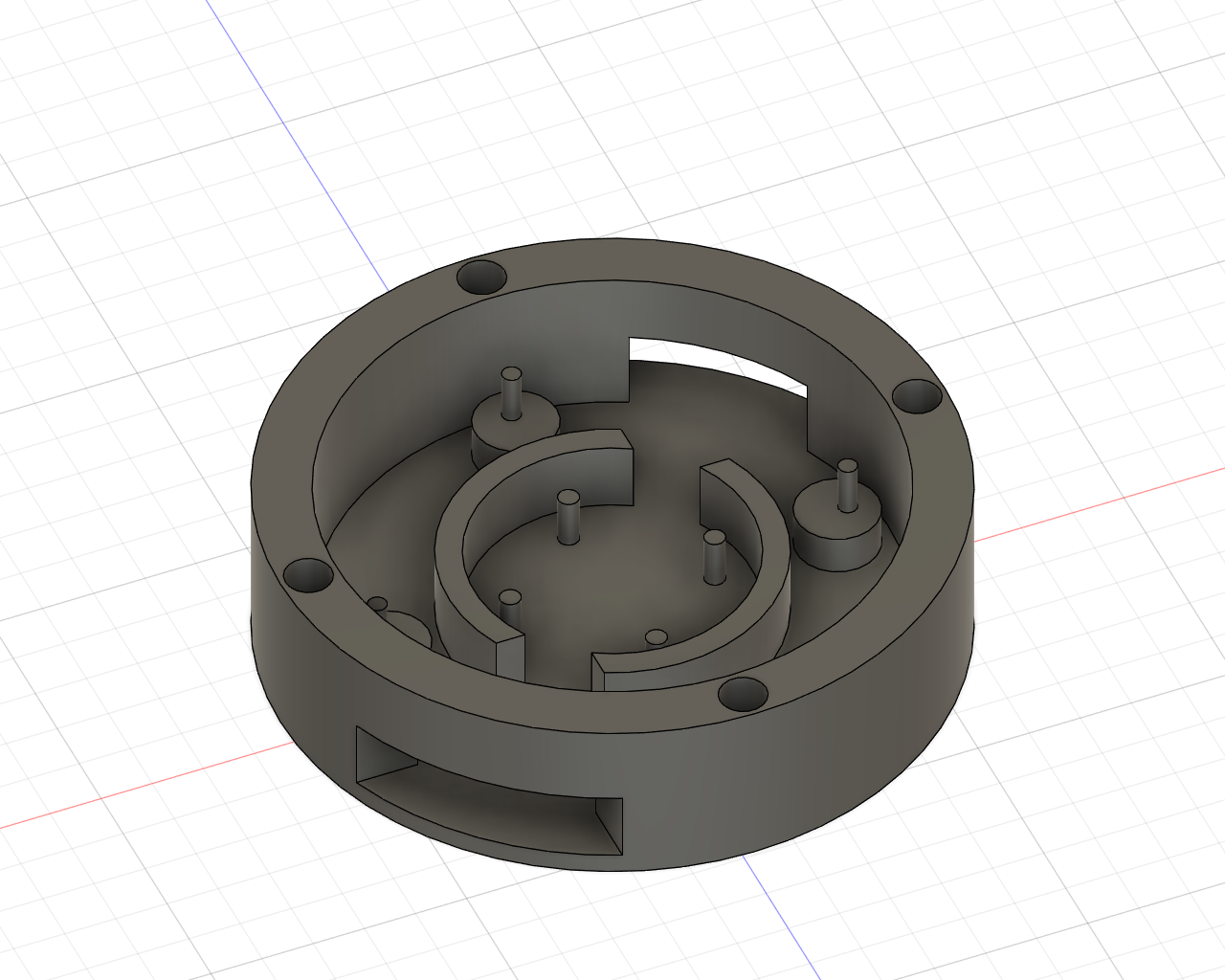Click the pin on the upper-left boss

coord(509,394)
